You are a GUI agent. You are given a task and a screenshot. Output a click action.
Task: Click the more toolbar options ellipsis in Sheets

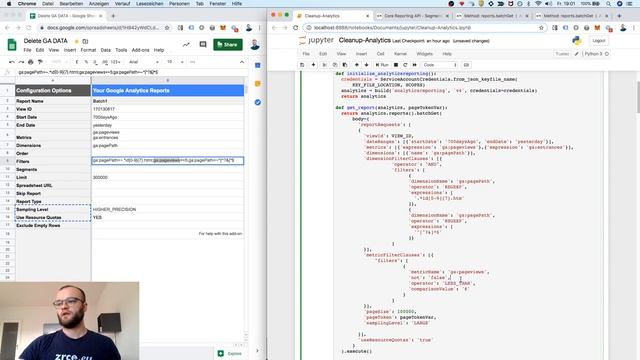coord(193,62)
